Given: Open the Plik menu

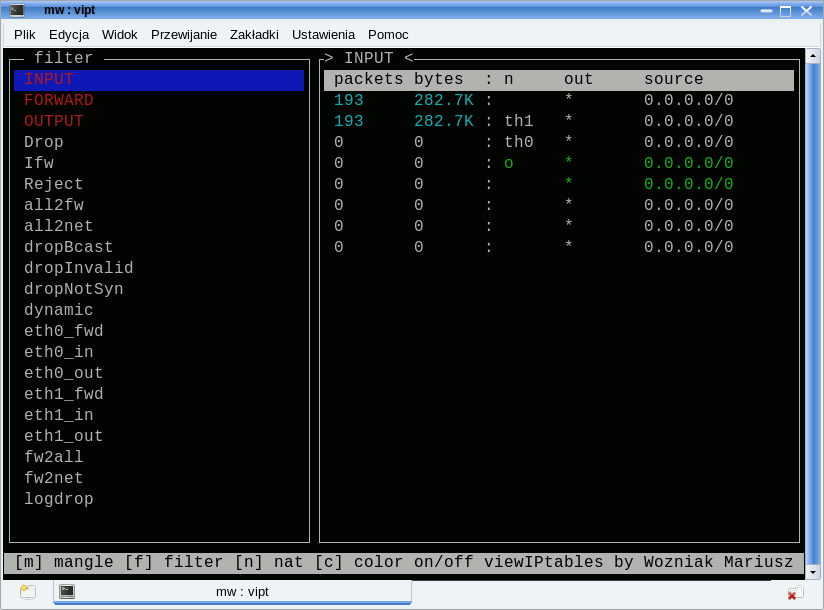Looking at the screenshot, I should (25, 34).
